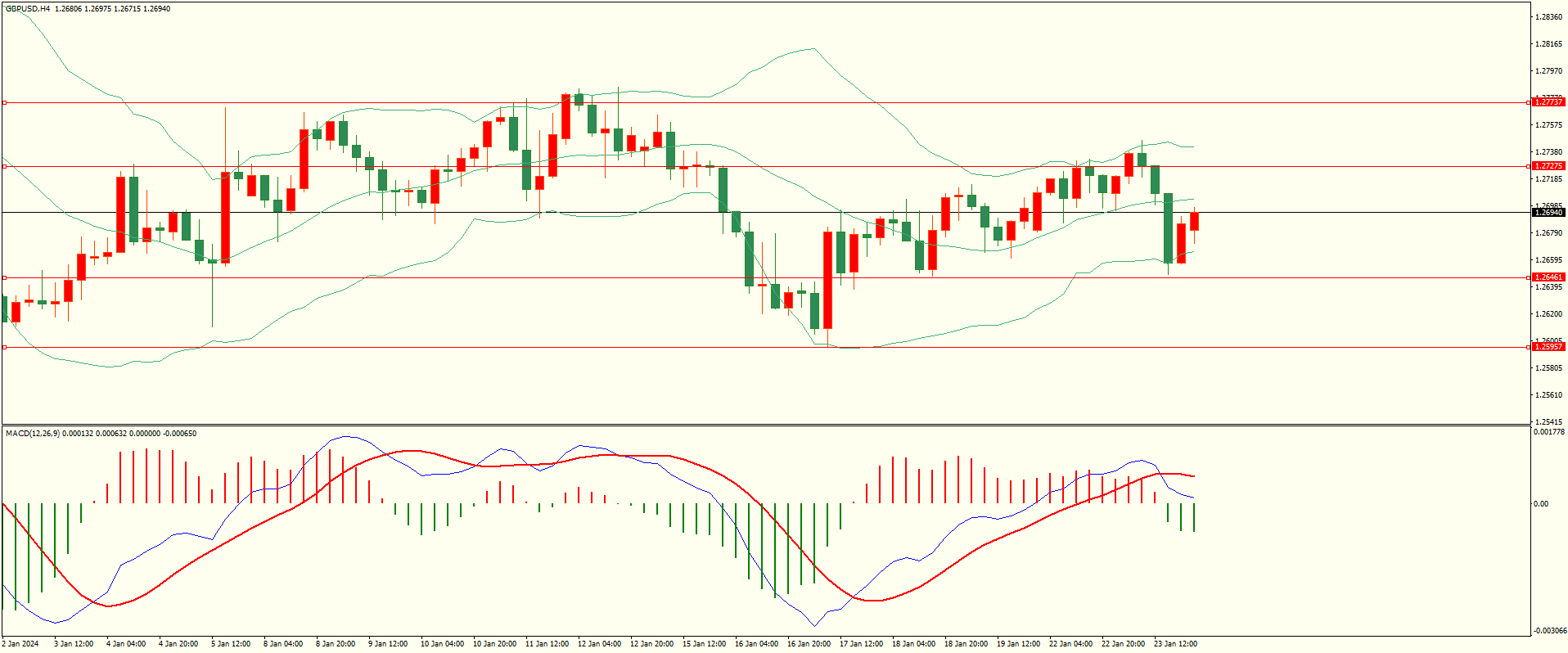Click the -0.003066 MACD scale value
Image resolution: width=1568 pixels, height=653 pixels.
1549,630
